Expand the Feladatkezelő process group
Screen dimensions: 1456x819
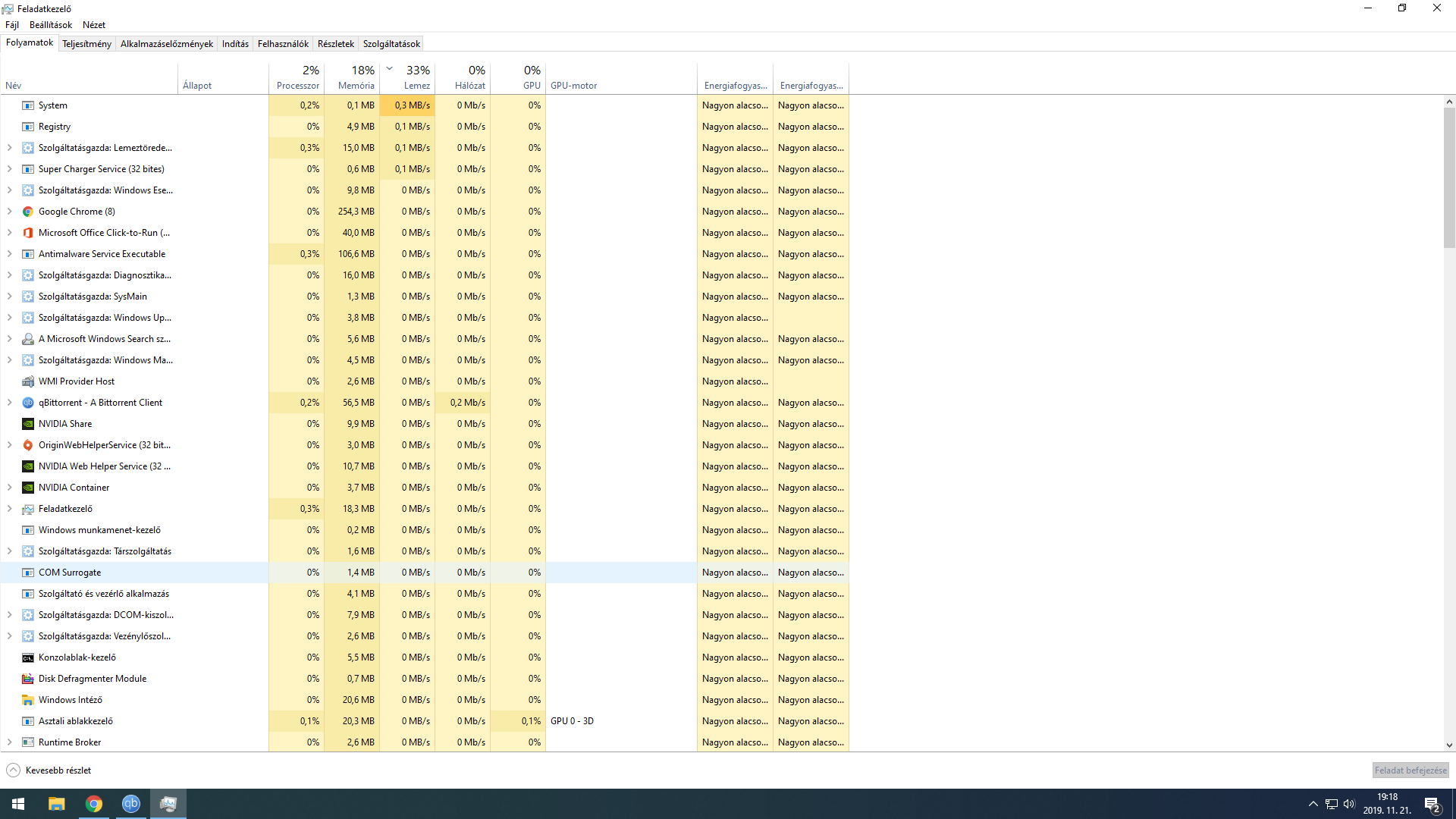[x=10, y=509]
